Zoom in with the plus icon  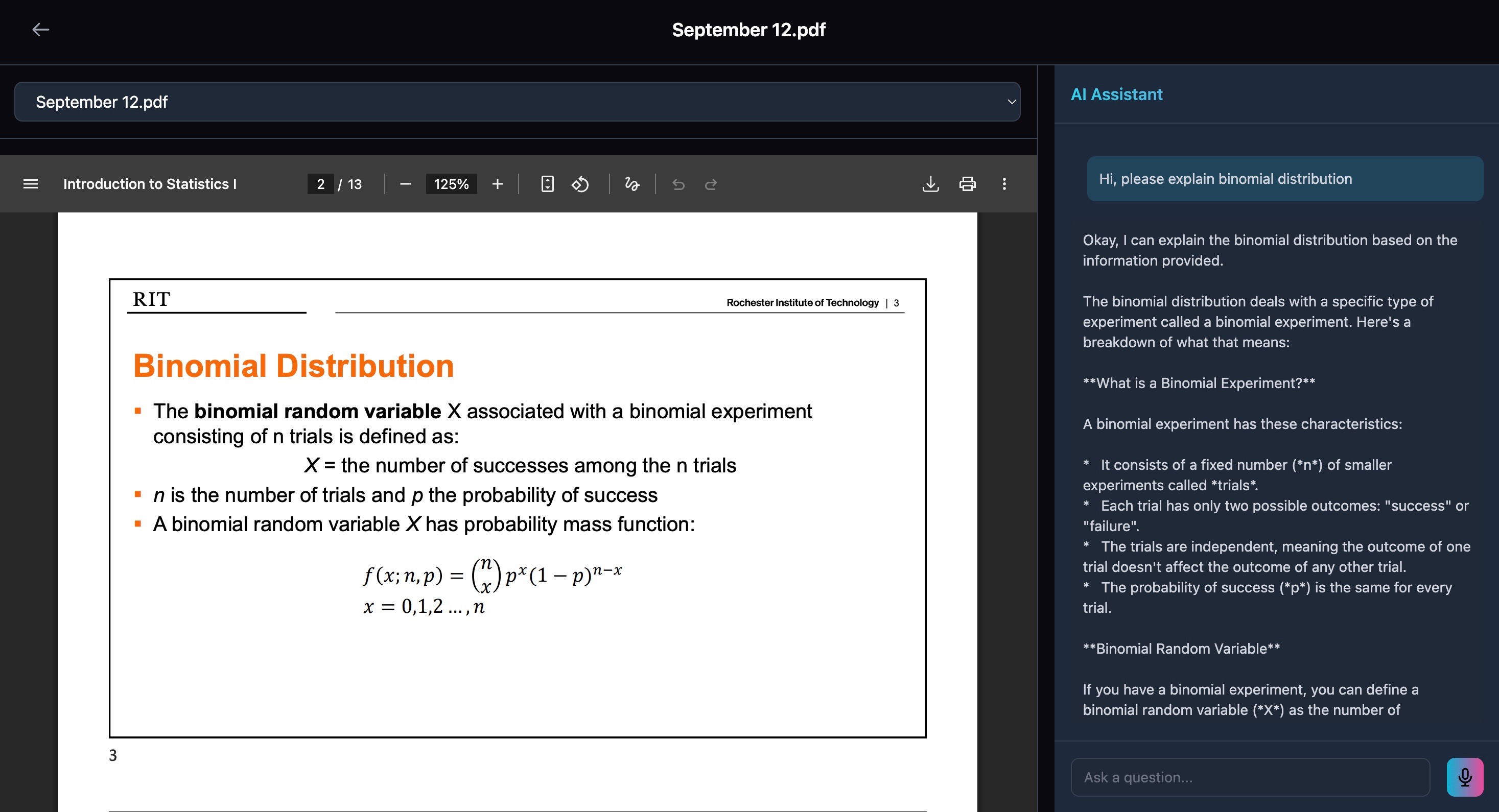[497, 184]
